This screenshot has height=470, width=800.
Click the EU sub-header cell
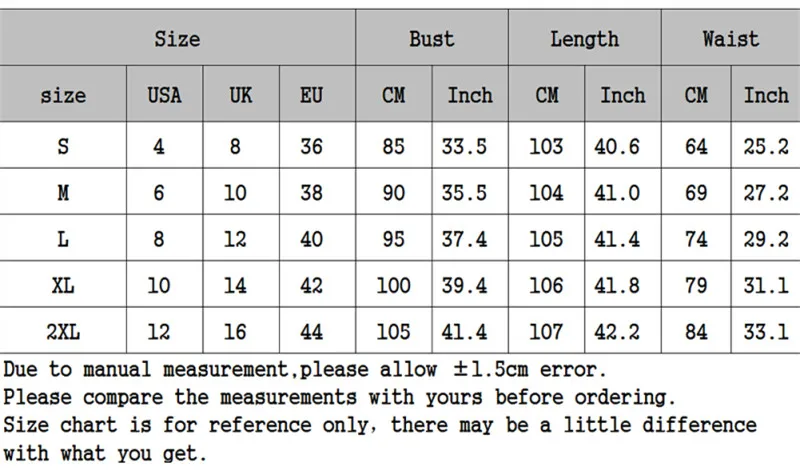[311, 96]
